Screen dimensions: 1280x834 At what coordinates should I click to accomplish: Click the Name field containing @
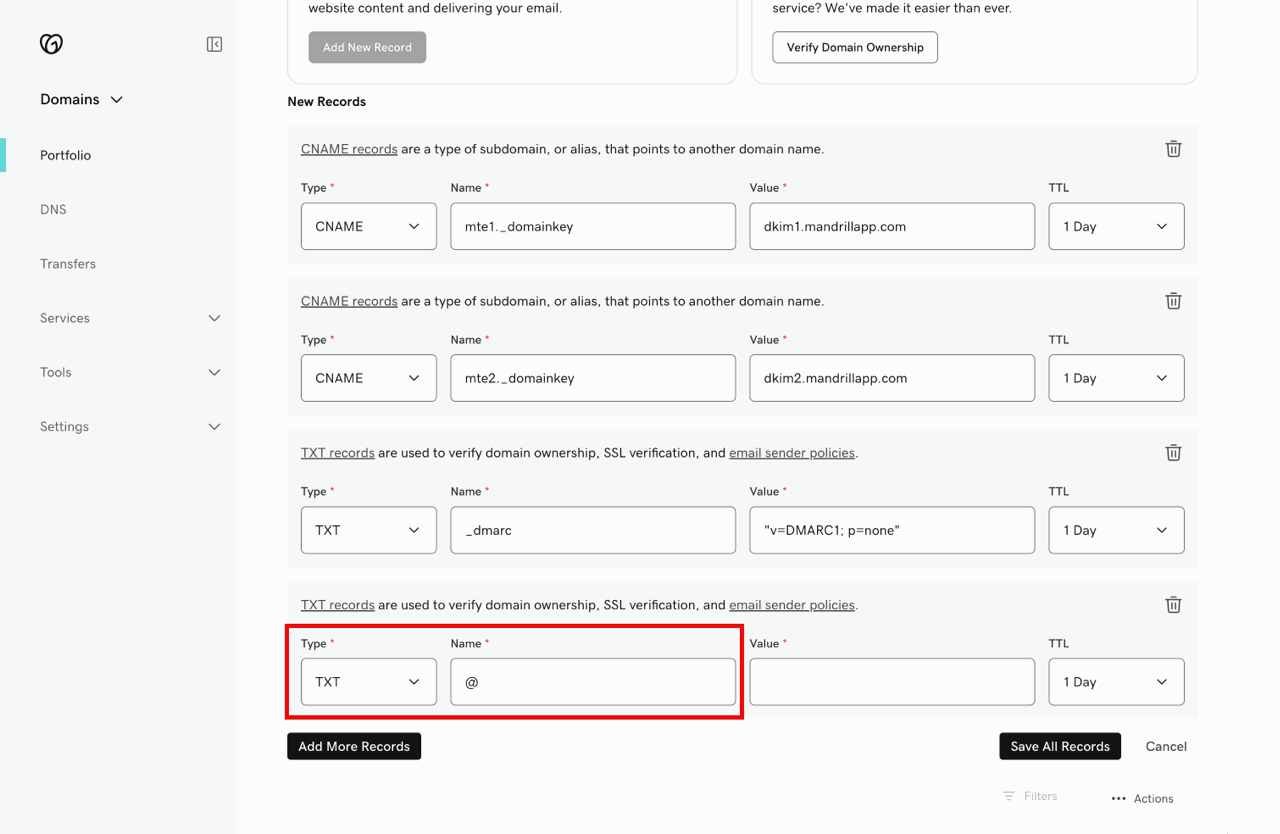pyautogui.click(x=592, y=681)
